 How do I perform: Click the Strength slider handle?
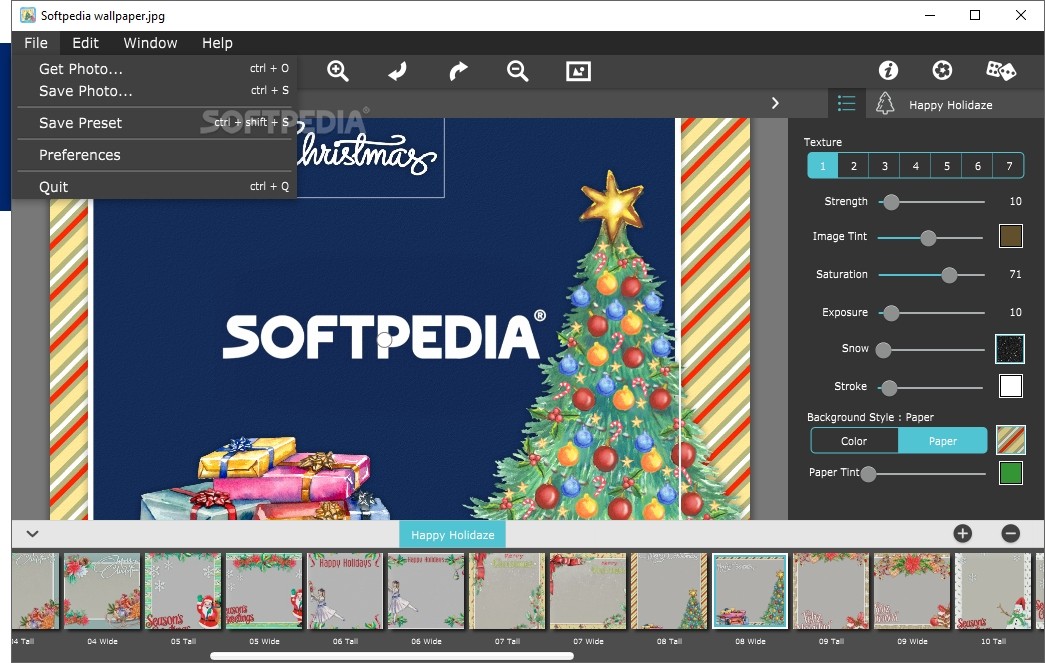pyautogui.click(x=891, y=202)
